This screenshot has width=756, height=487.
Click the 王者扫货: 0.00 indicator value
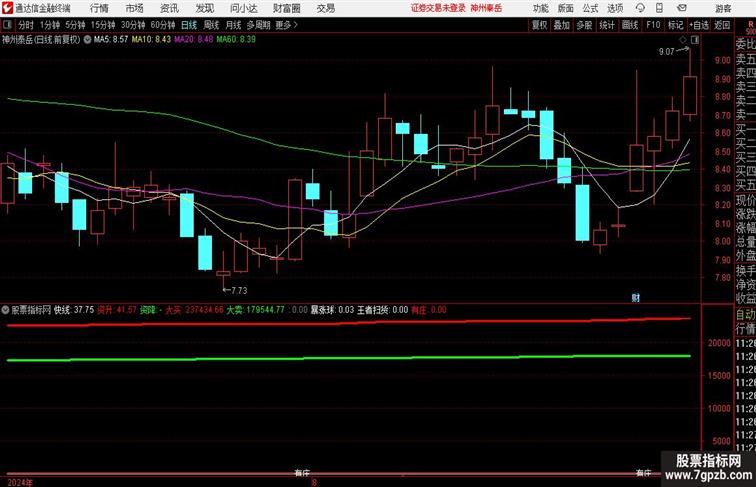coord(383,310)
